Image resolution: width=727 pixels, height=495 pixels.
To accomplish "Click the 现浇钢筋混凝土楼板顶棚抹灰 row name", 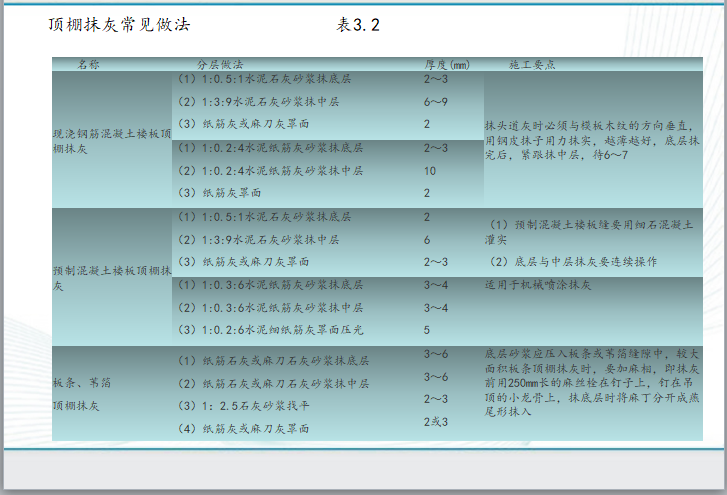I will pos(111,140).
